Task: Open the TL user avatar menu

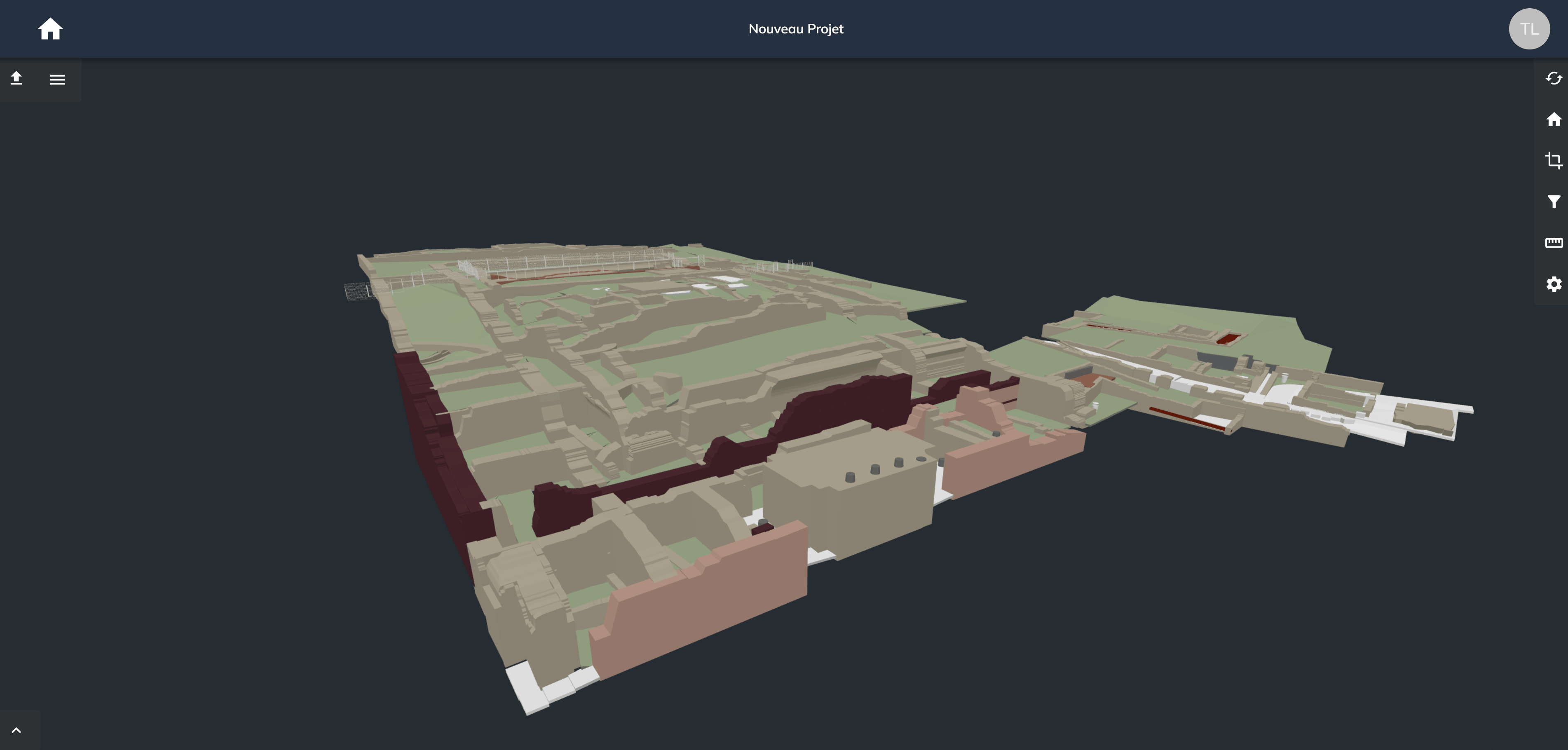Action: pos(1528,28)
